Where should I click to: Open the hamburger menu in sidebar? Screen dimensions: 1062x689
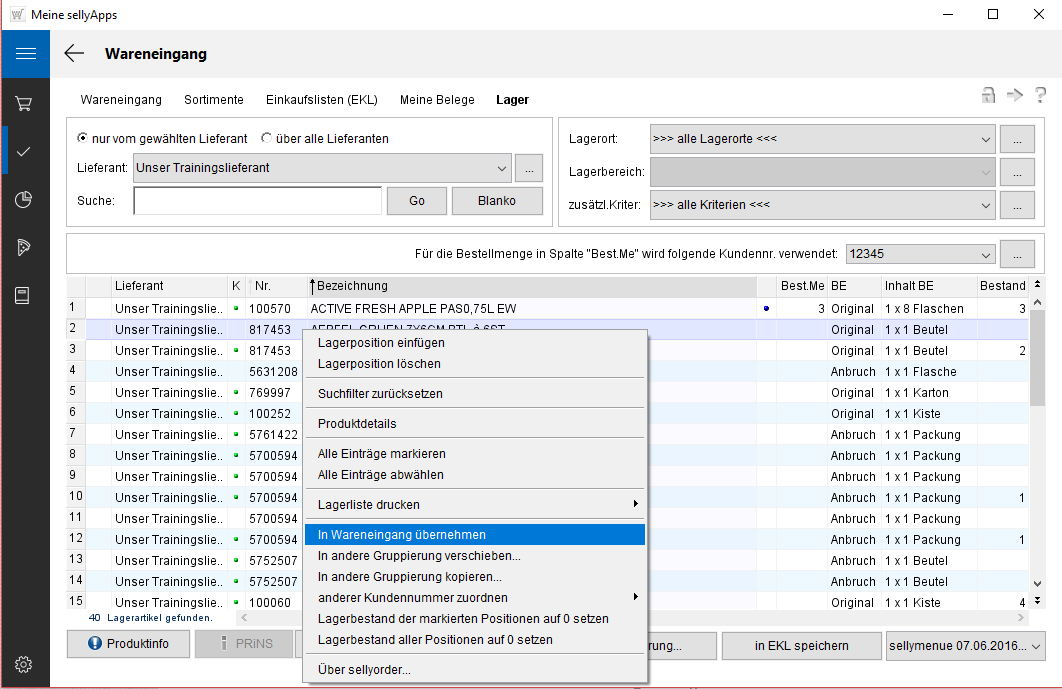pyautogui.click(x=25, y=54)
